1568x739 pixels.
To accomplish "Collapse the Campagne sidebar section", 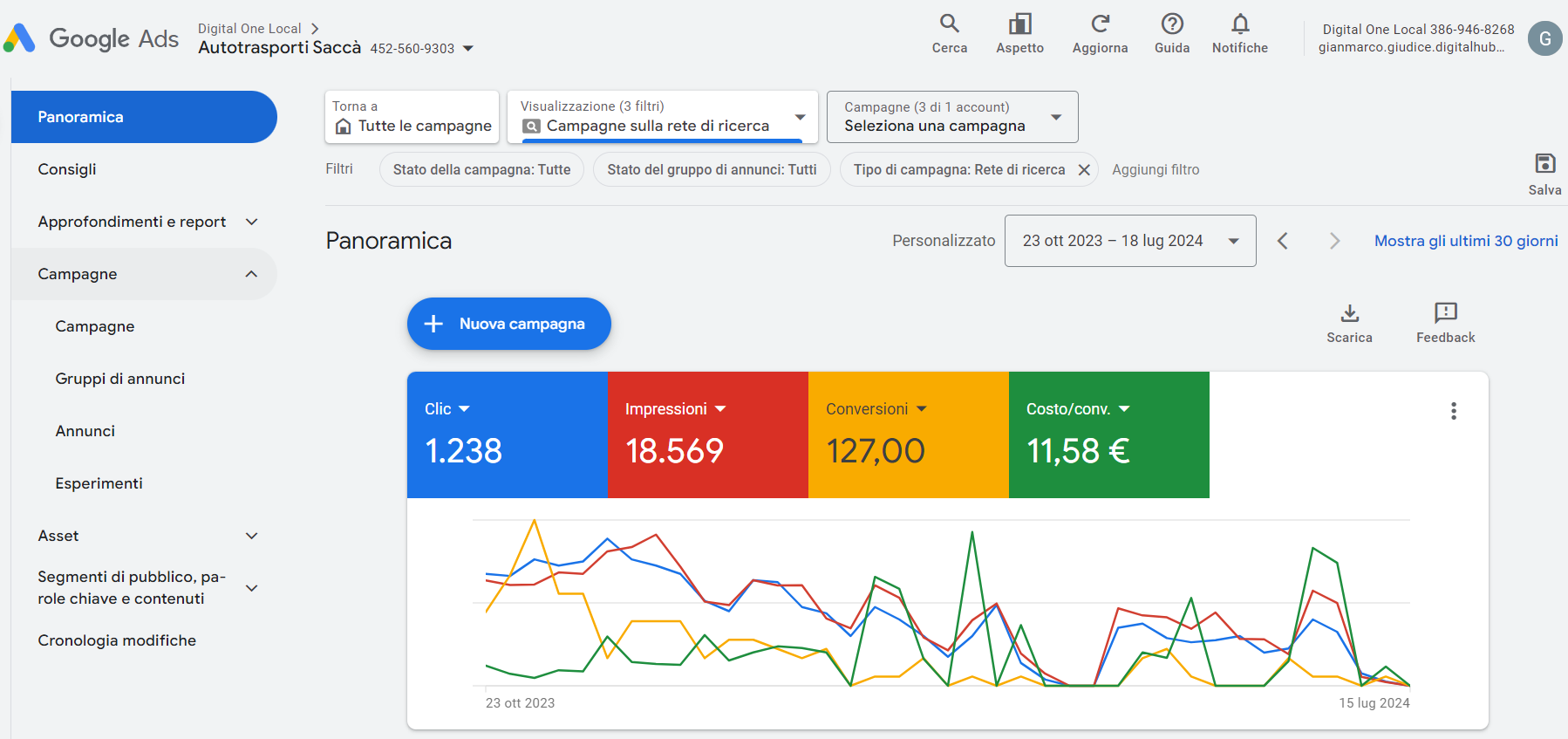I will click(x=251, y=274).
